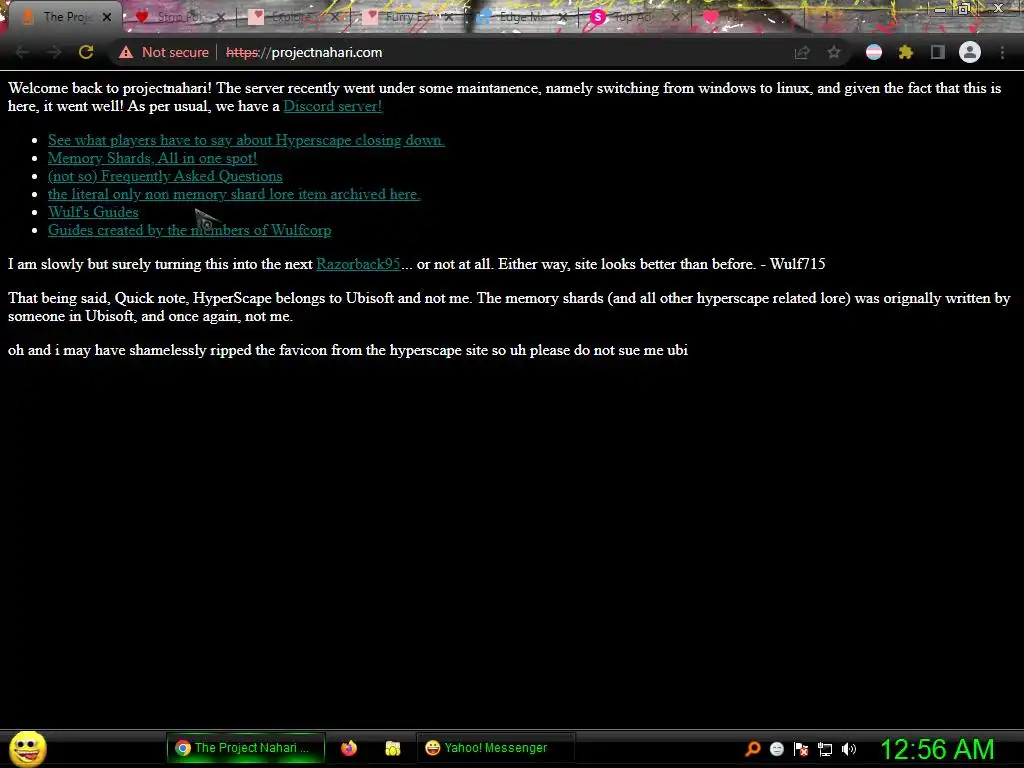Open Memory Shards, All in one spot!
The image size is (1024, 768).
[x=152, y=158]
